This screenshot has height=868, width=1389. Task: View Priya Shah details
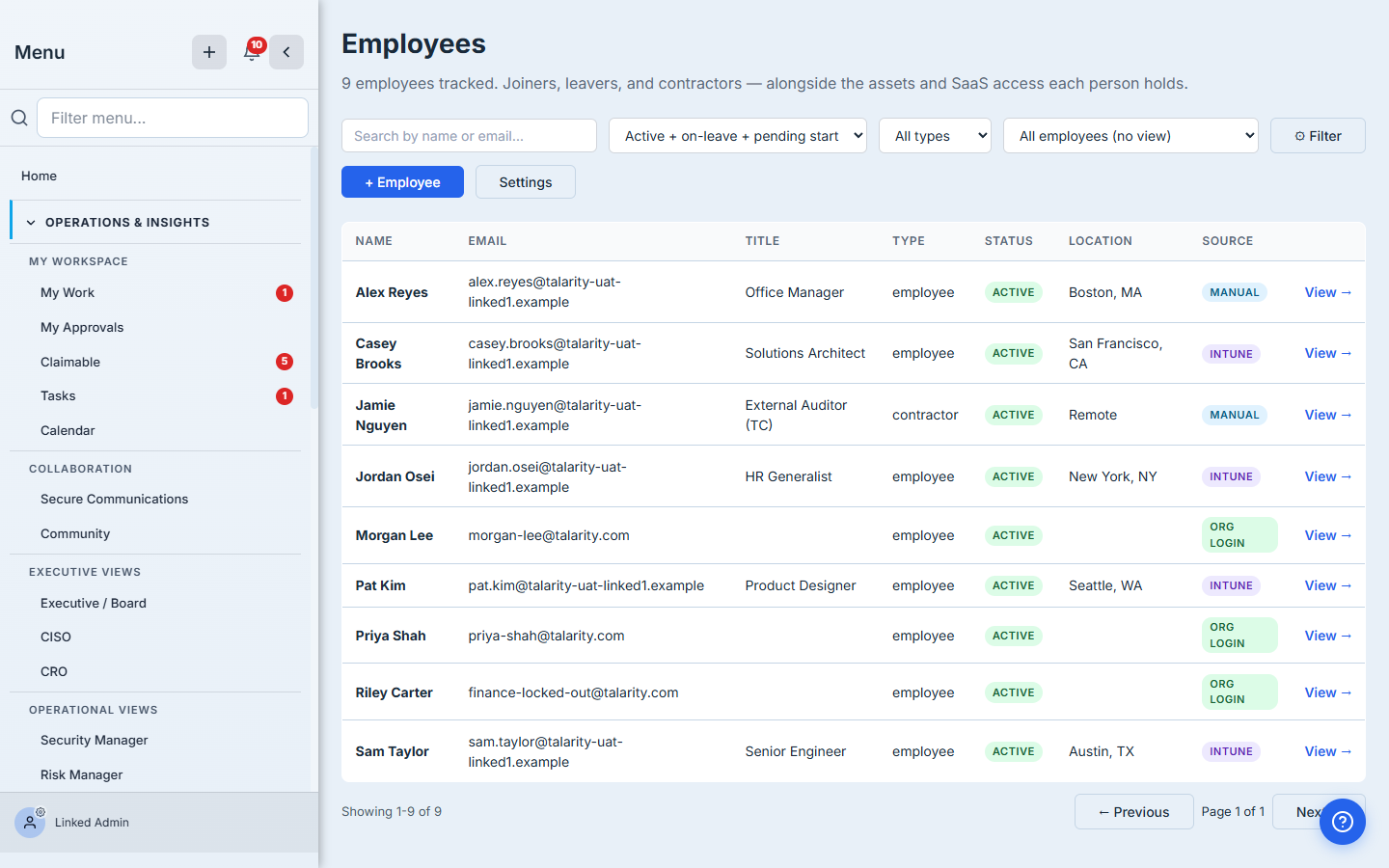tap(1328, 636)
